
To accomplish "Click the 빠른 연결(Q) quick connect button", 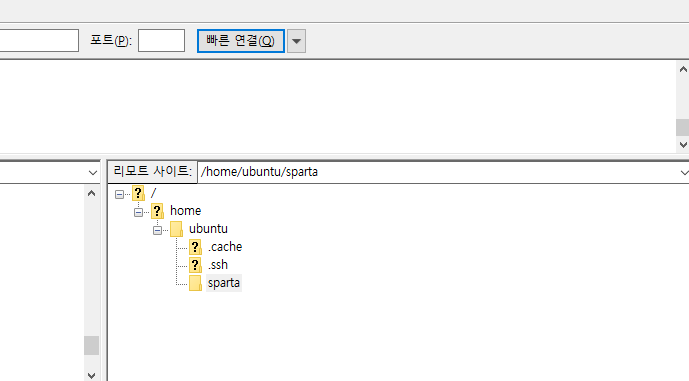I will pyautogui.click(x=241, y=41).
